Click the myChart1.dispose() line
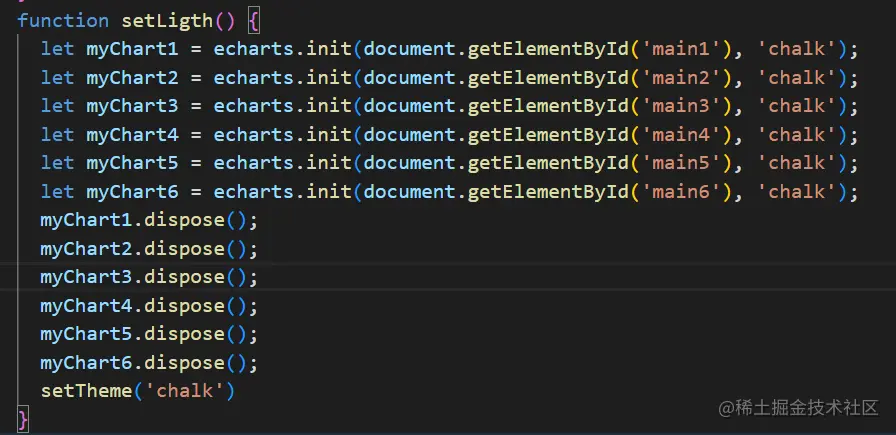 click(149, 221)
